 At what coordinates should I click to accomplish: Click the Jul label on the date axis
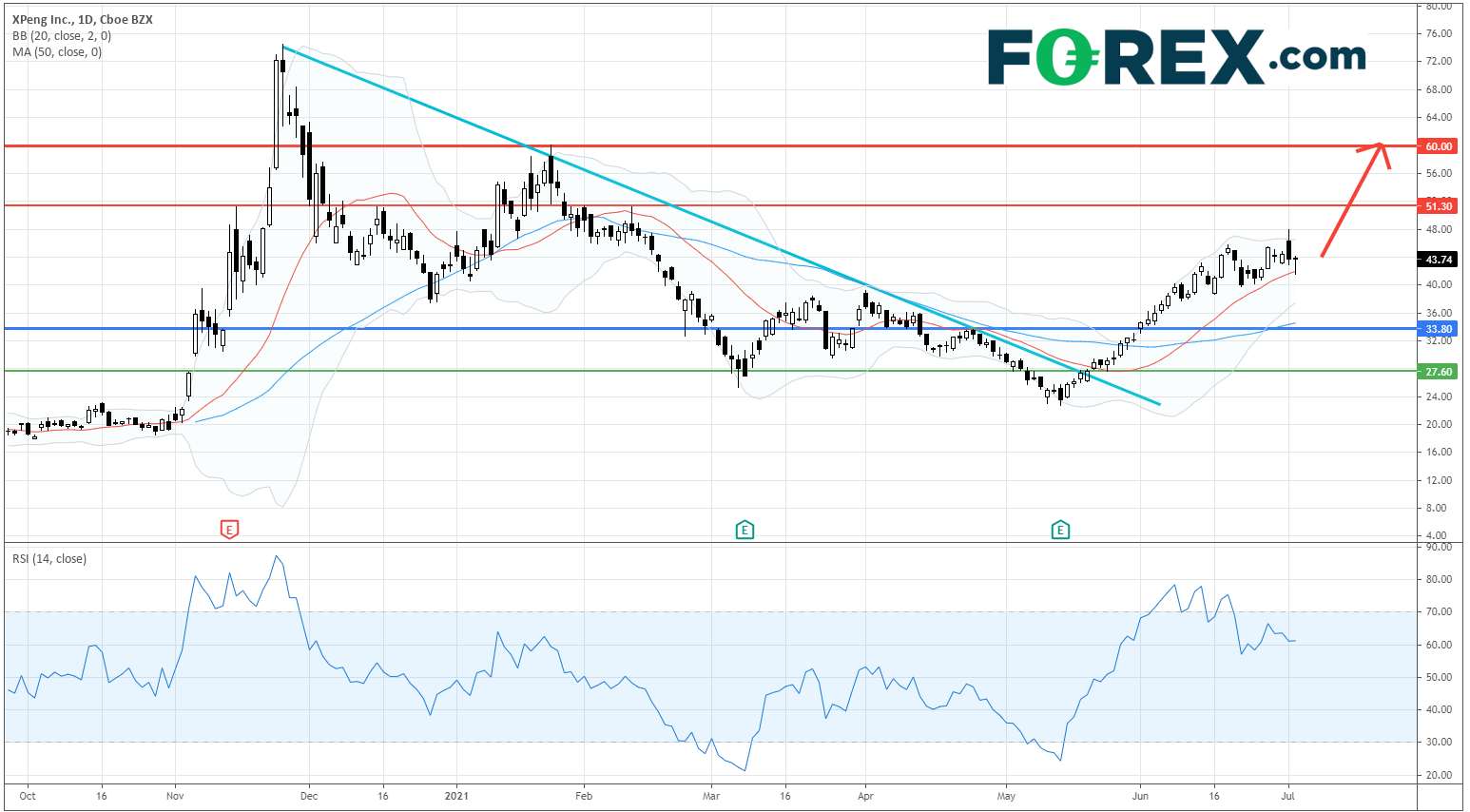1288,796
